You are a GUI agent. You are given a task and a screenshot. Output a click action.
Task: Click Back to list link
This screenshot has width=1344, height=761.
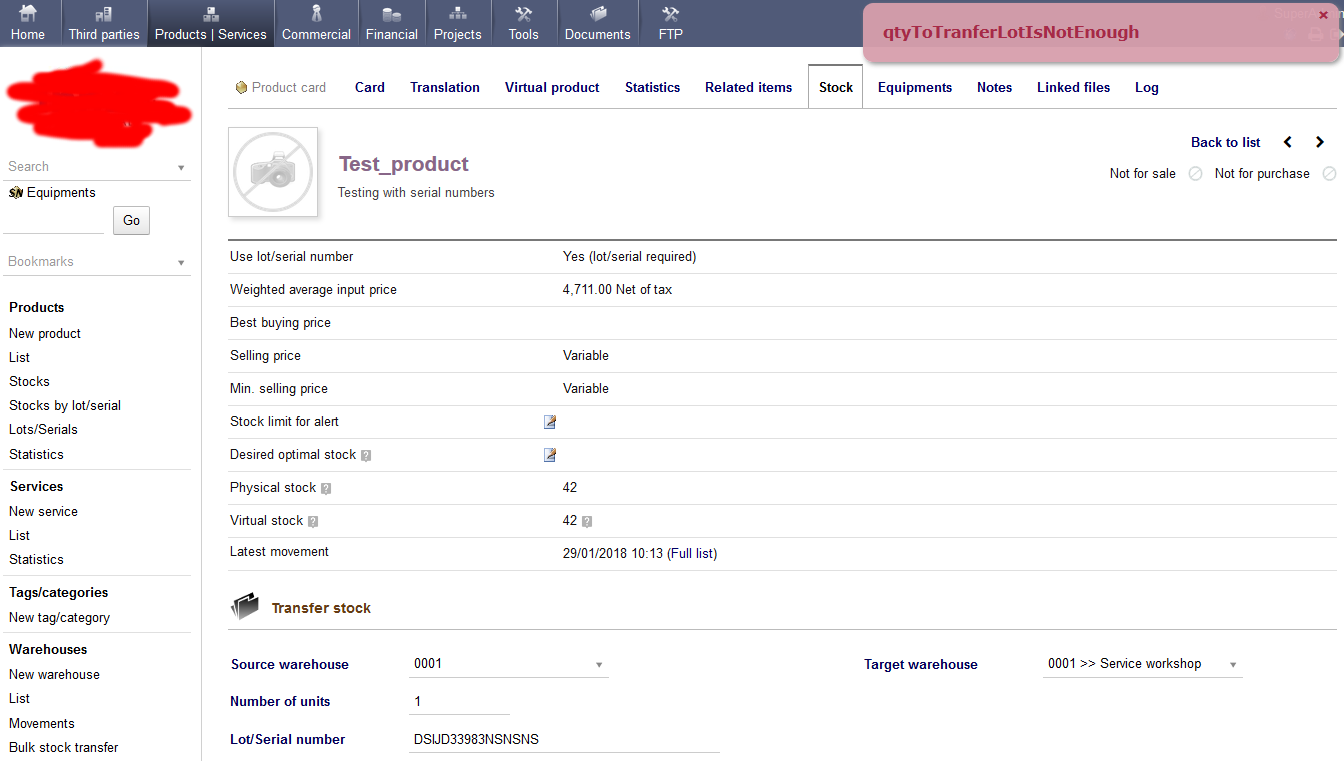coord(1225,142)
